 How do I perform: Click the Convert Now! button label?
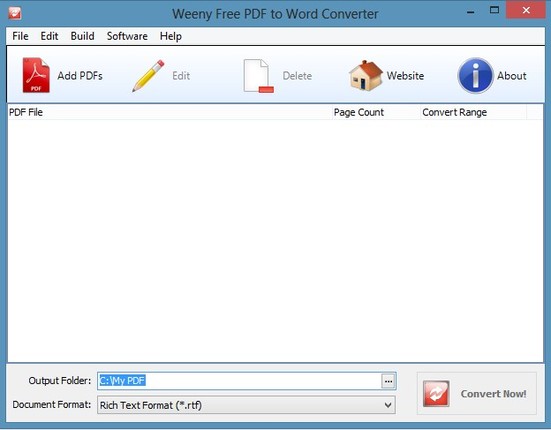[x=493, y=394]
